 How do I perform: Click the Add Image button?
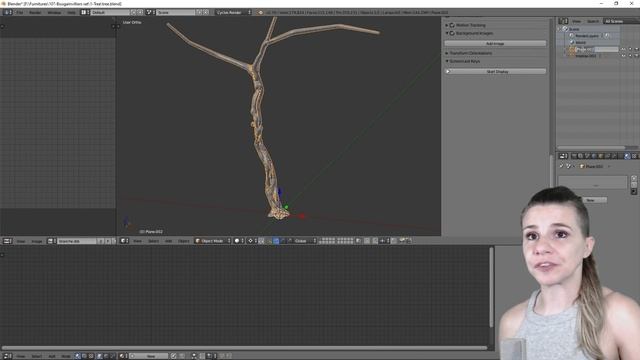[x=495, y=43]
